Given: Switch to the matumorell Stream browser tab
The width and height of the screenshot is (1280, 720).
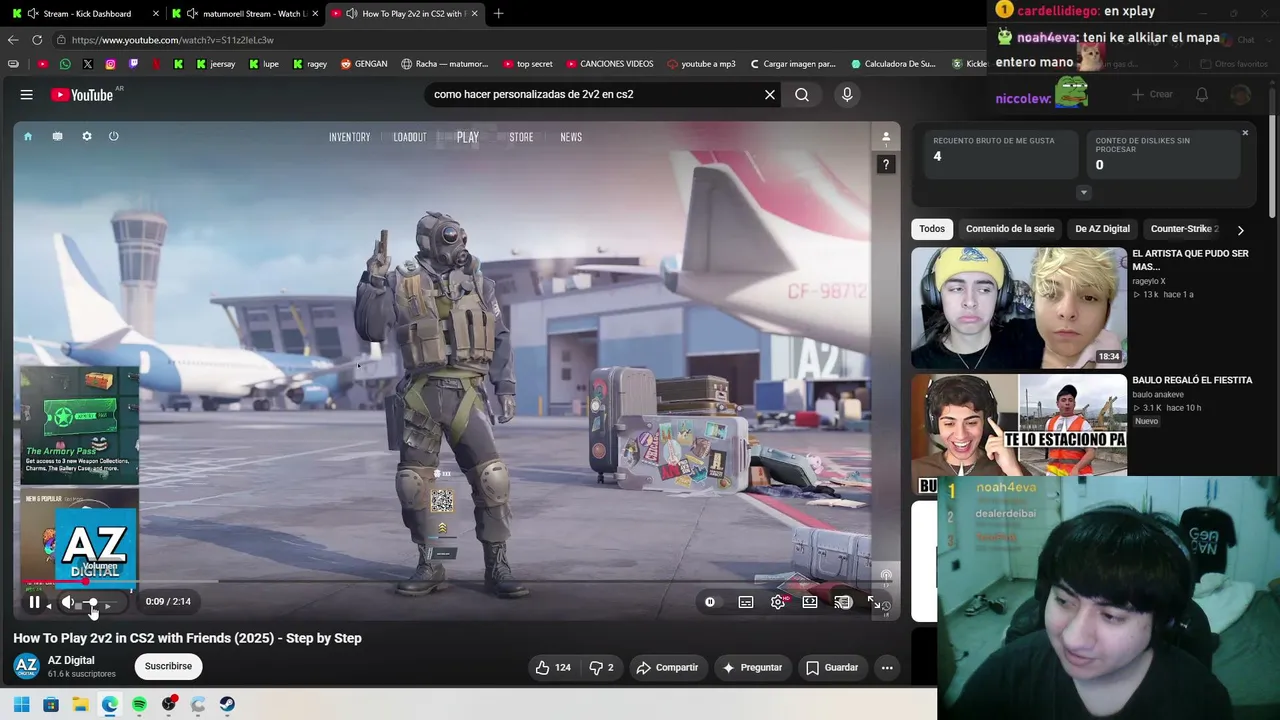Looking at the screenshot, I should tap(244, 14).
